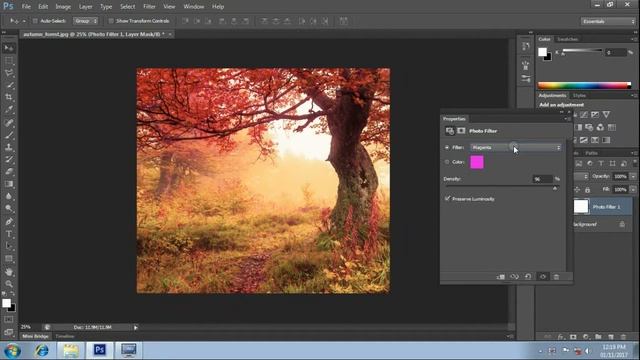Click the status bar info arrow
This screenshot has height=360, width=640.
click(136, 327)
